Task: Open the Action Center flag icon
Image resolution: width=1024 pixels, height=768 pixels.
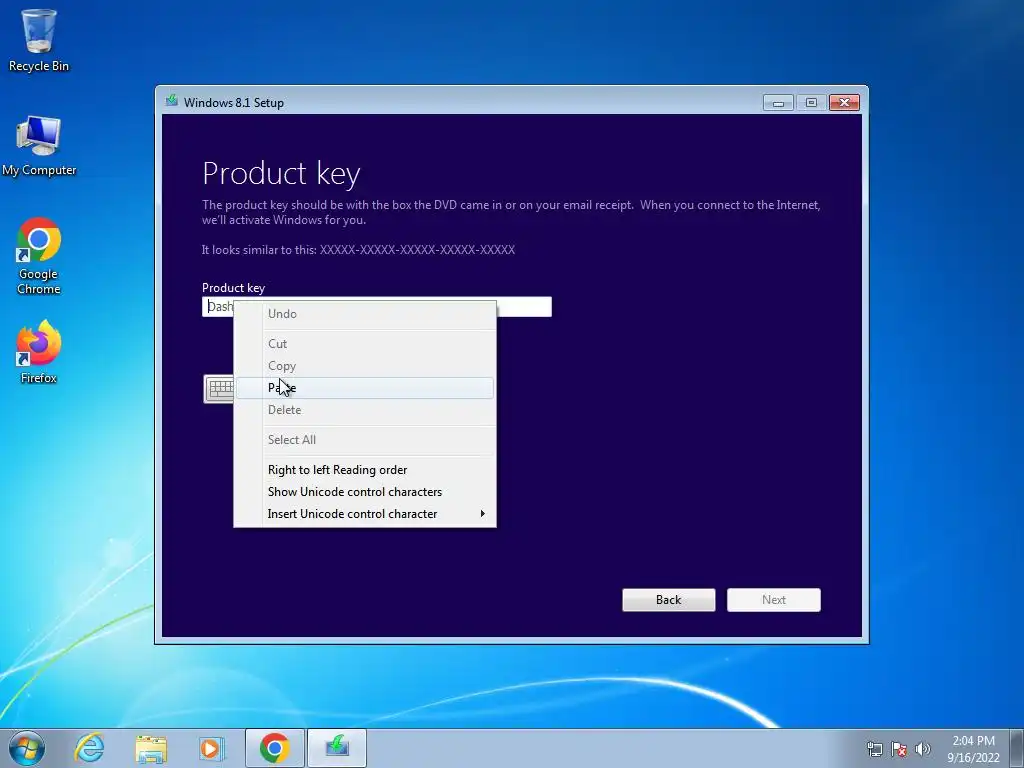Action: pyautogui.click(x=899, y=749)
